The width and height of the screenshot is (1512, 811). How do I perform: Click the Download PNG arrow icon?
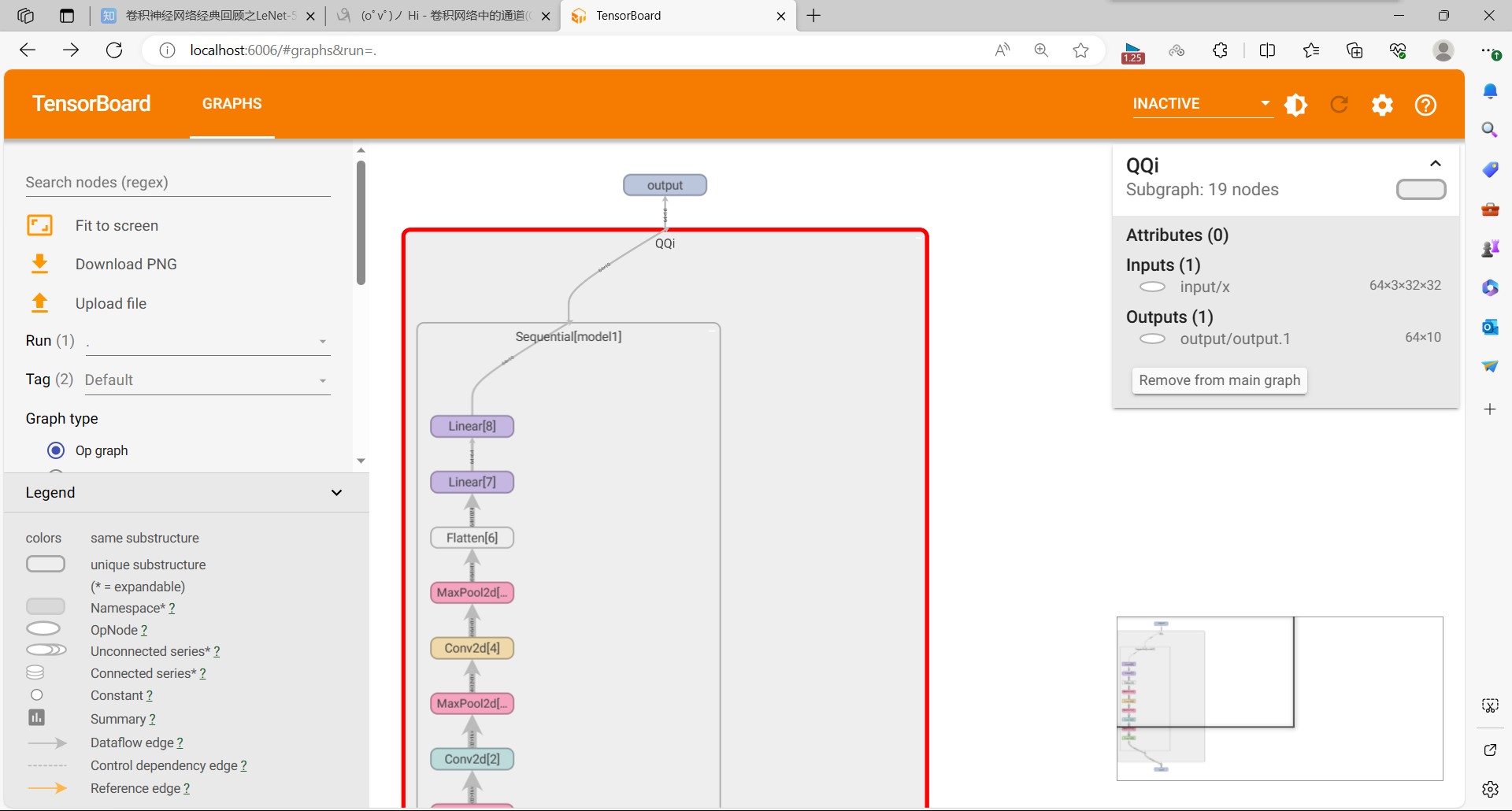39,264
